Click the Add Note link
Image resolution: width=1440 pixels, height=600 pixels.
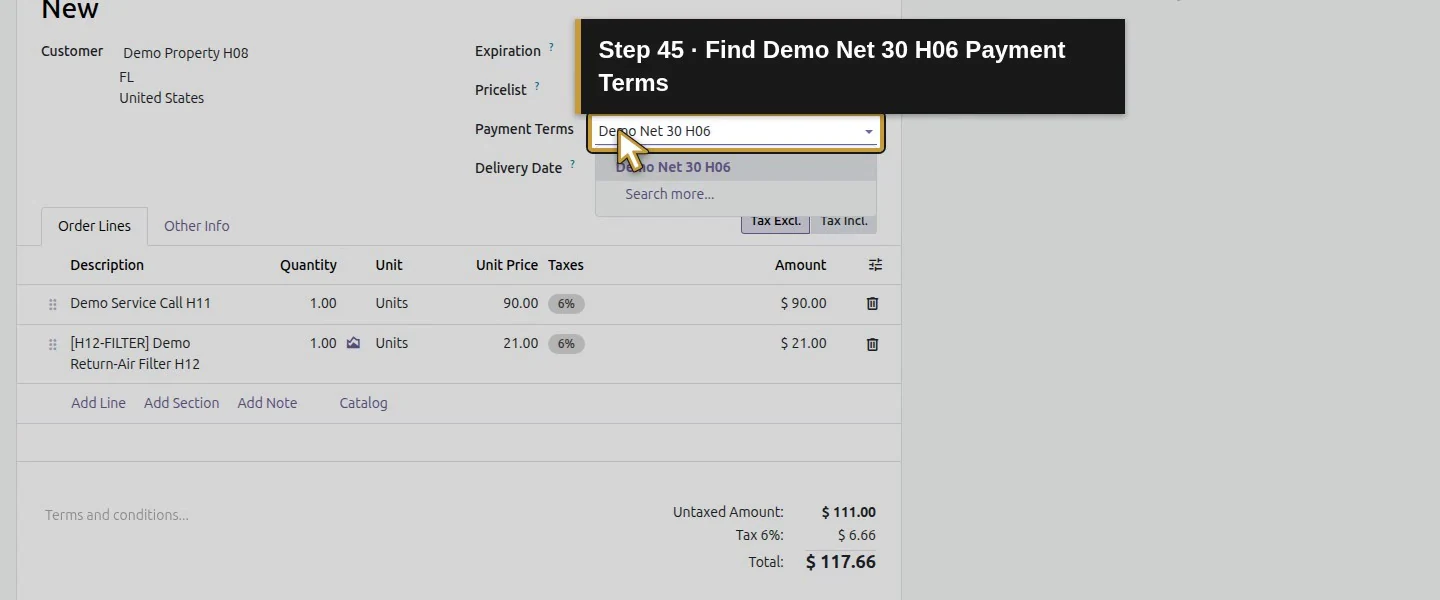click(267, 403)
